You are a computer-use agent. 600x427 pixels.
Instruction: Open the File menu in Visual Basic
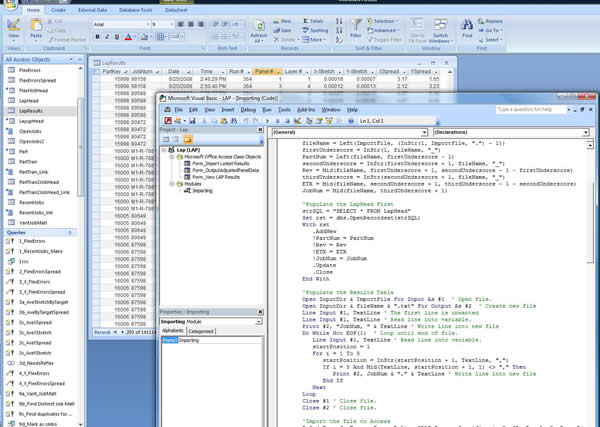tap(178, 110)
